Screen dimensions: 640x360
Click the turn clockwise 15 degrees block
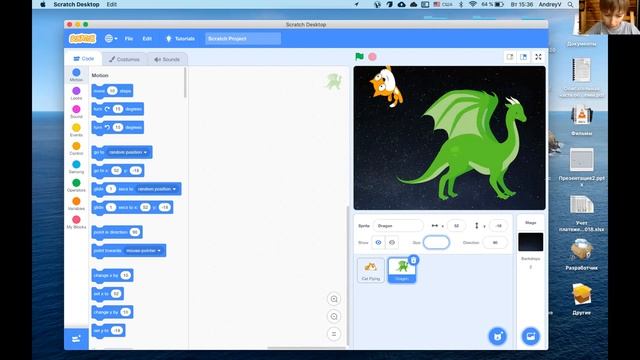pos(118,109)
